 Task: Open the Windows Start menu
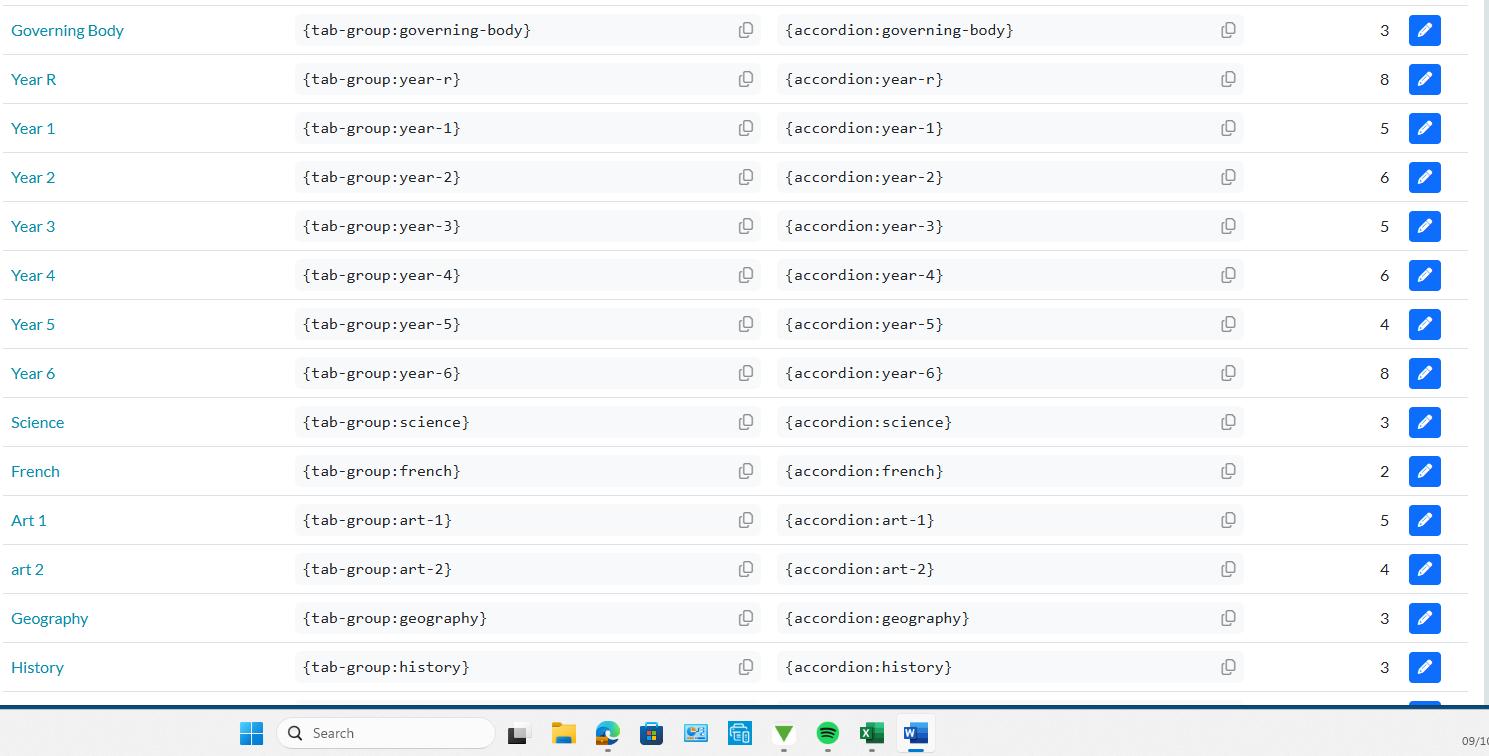(x=251, y=733)
